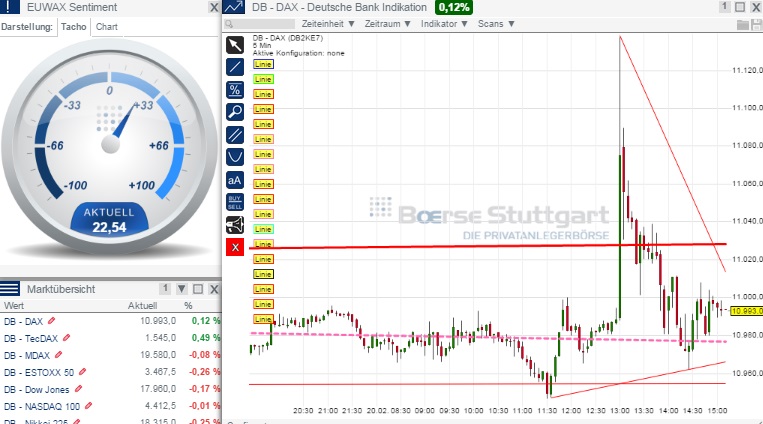Select the aA text annotation tool
763x424 pixels.
pos(235,180)
